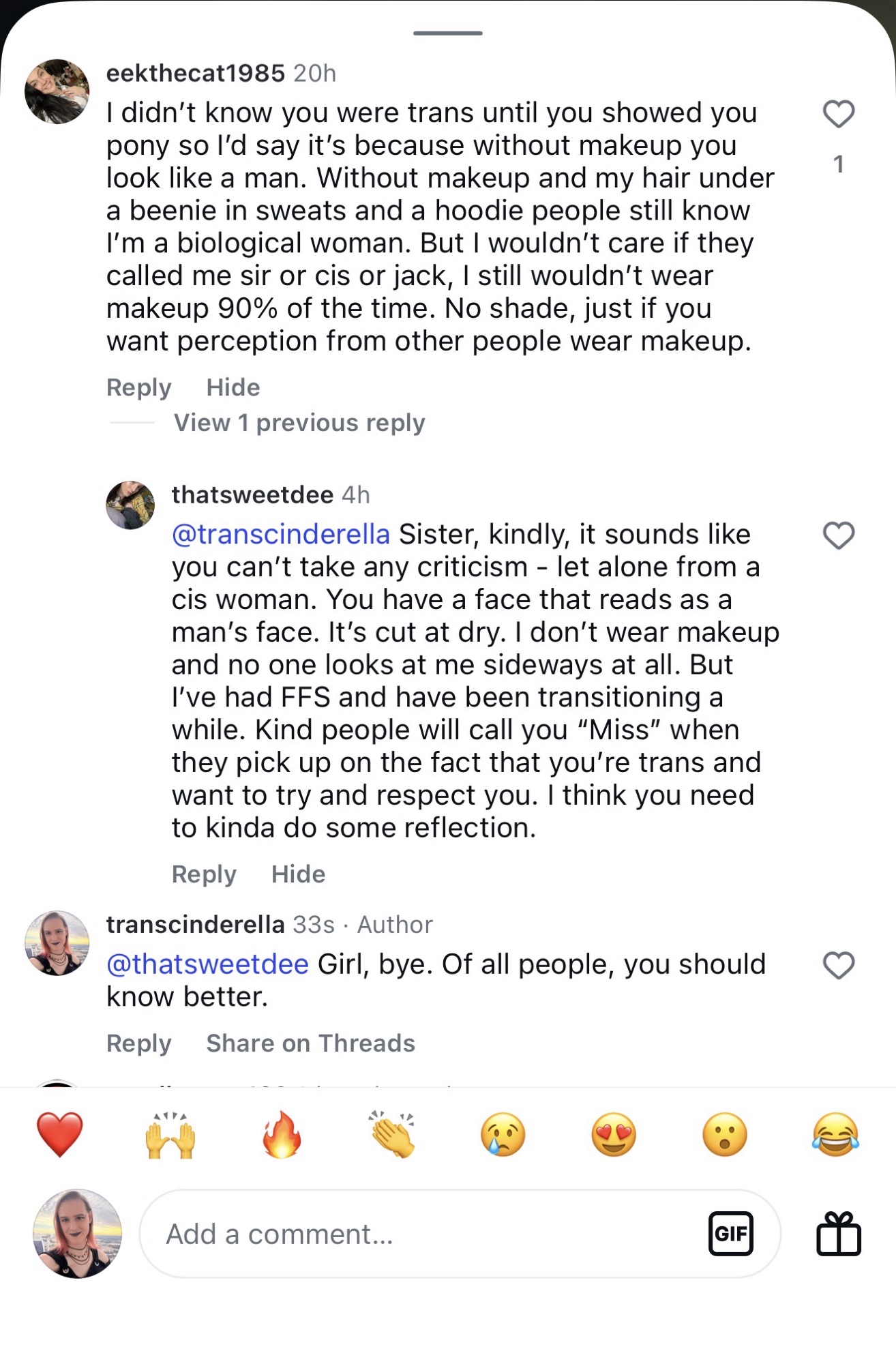Image resolution: width=896 pixels, height=1364 pixels.
Task: Like thatsweetdee's reply with the heart
Action: [838, 535]
